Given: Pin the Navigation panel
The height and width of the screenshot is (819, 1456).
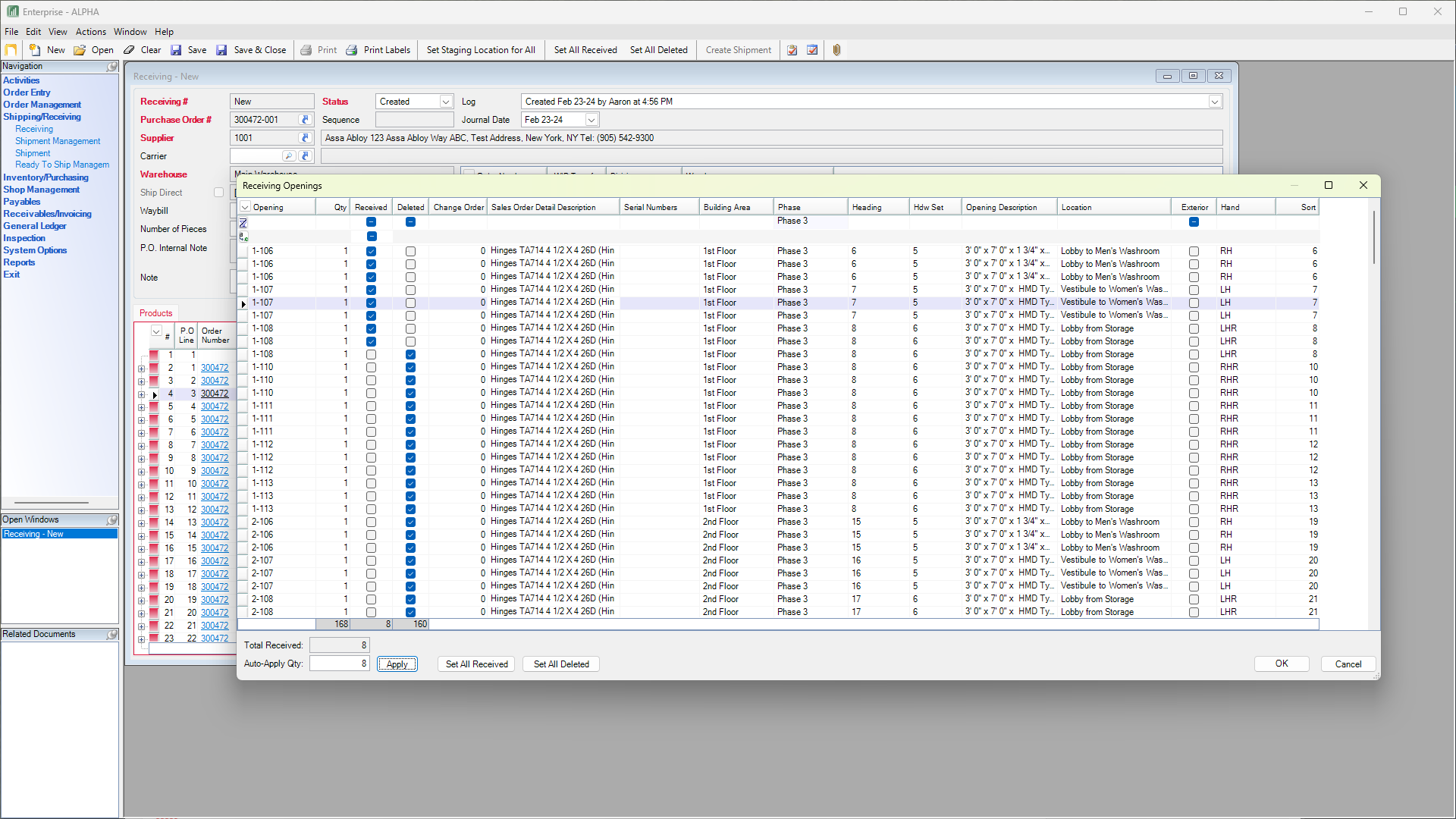Looking at the screenshot, I should [x=112, y=67].
